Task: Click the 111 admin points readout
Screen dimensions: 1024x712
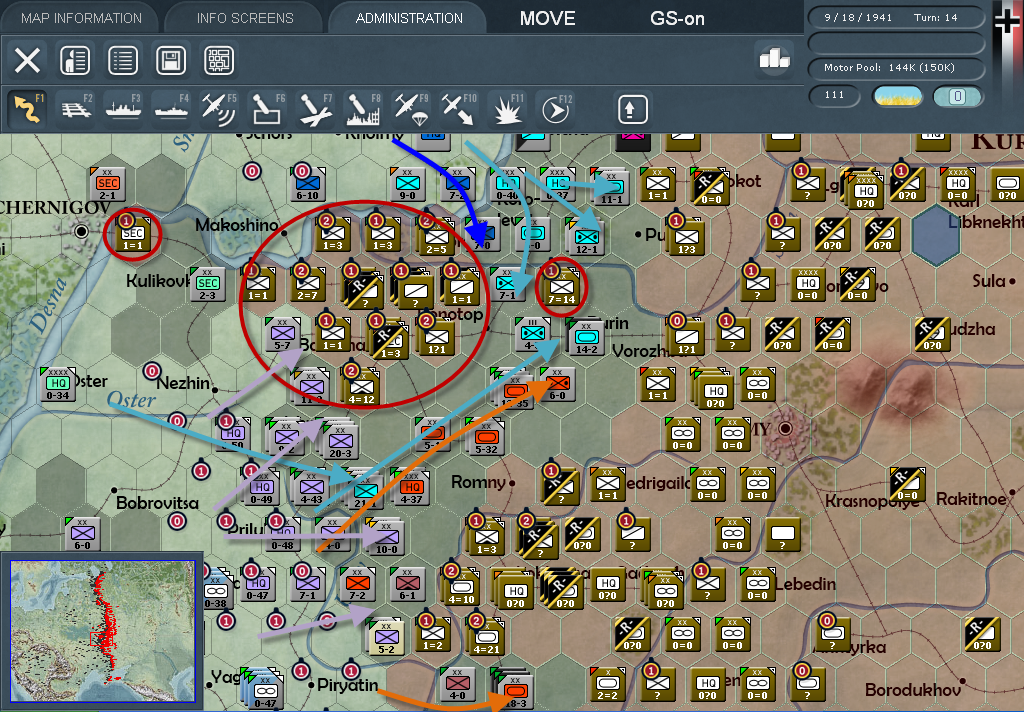Action: (x=835, y=95)
